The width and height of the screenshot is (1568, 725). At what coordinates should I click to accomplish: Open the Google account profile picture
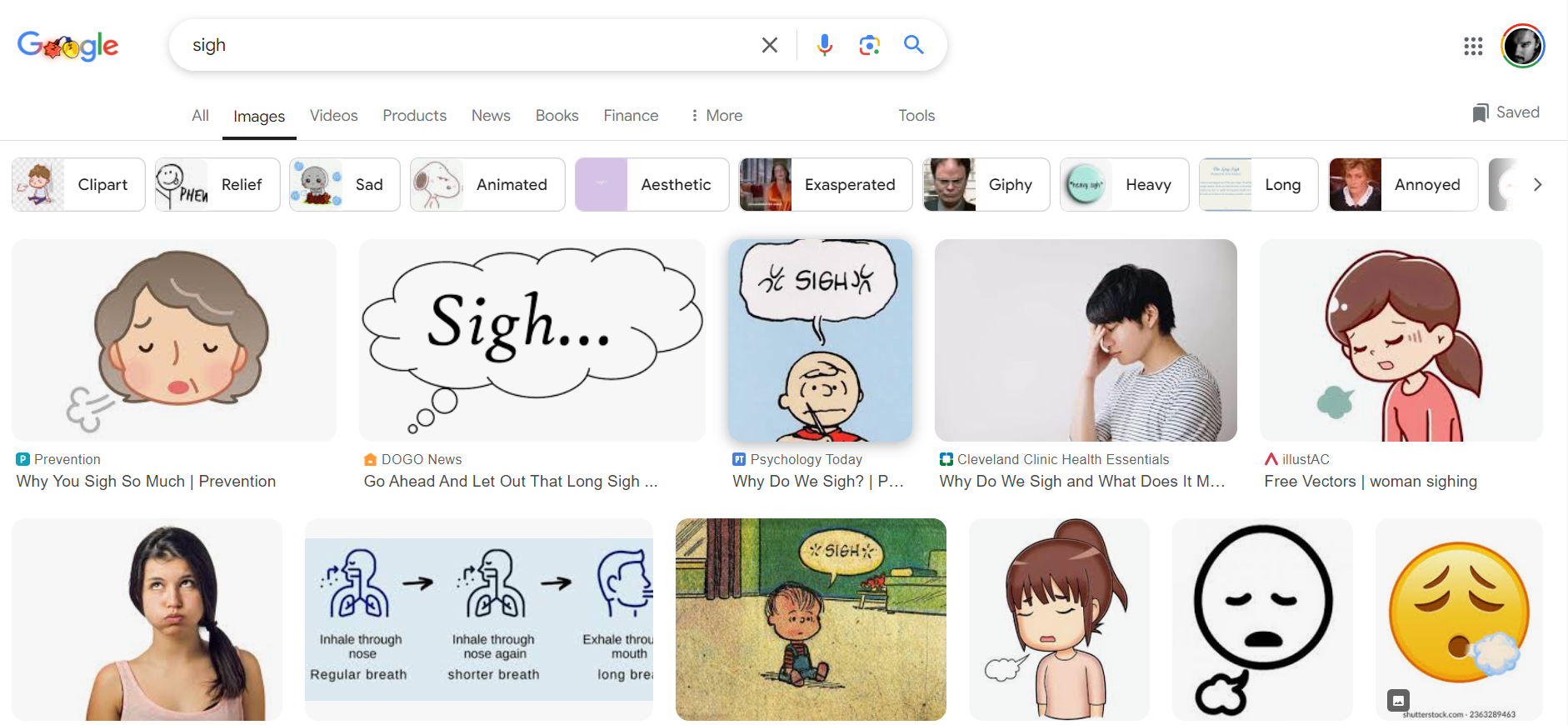coord(1522,46)
